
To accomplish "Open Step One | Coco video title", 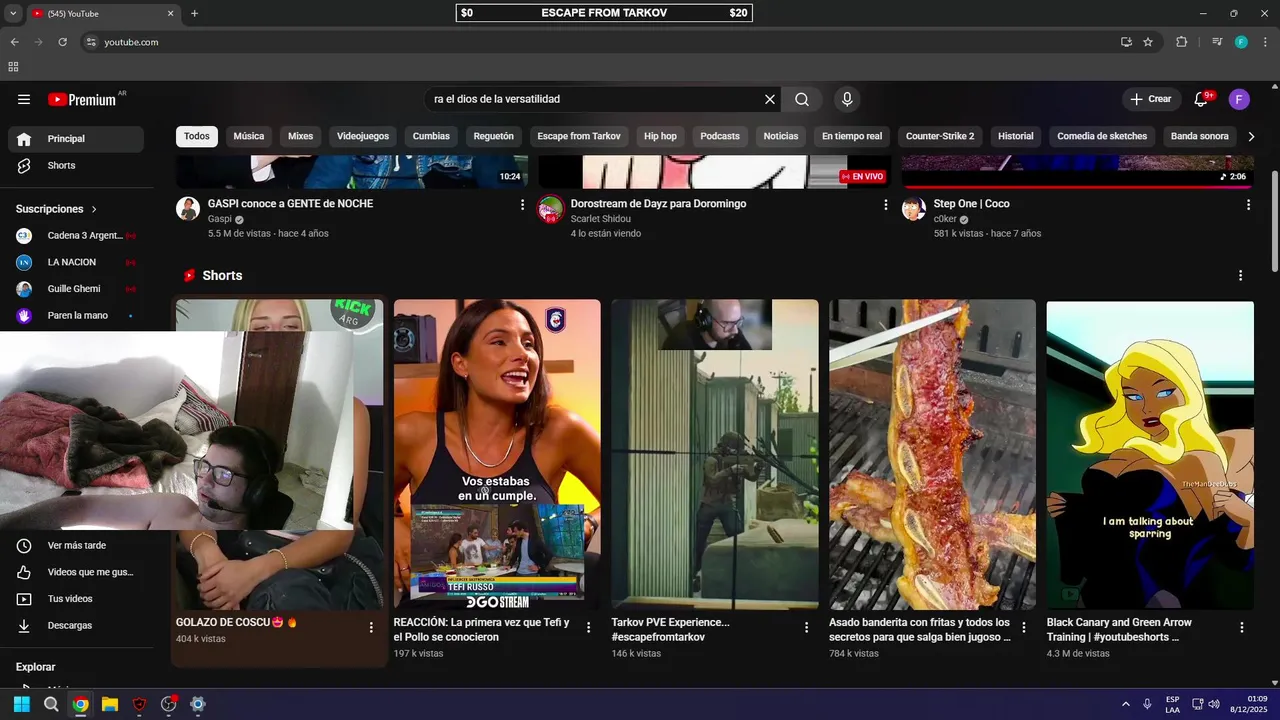I will [971, 203].
